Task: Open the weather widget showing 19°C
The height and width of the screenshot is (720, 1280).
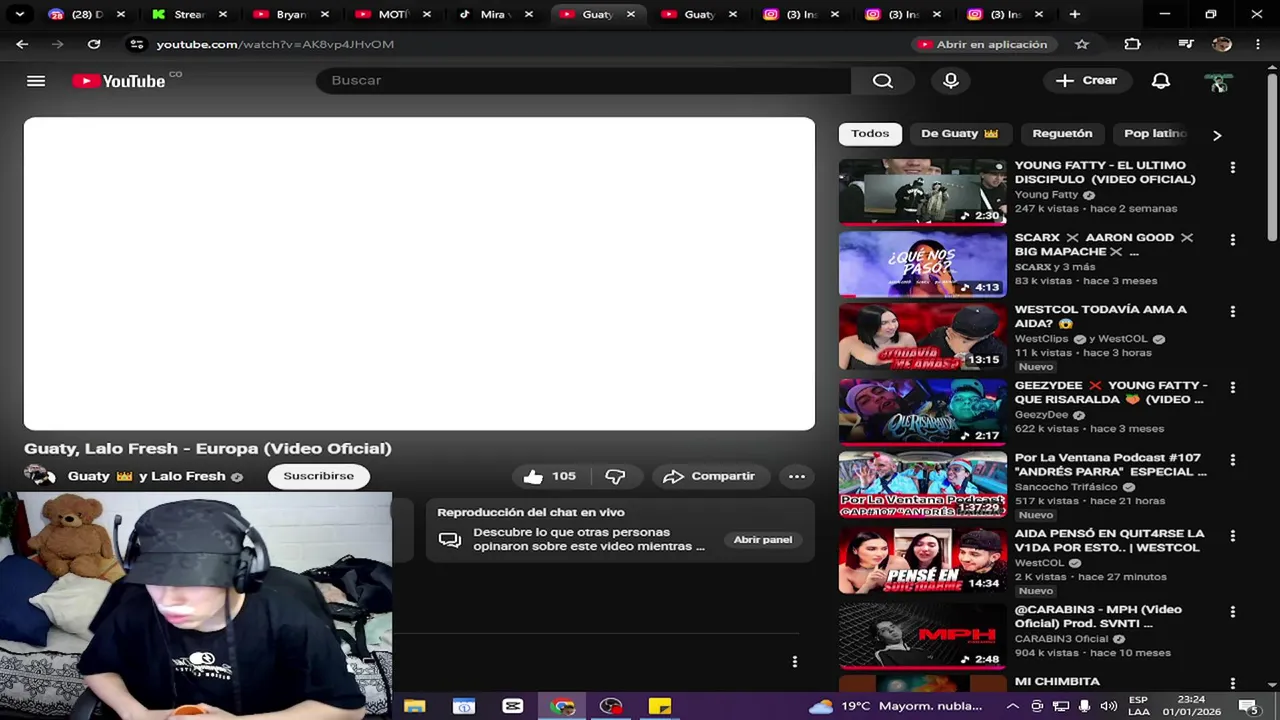Action: point(896,706)
